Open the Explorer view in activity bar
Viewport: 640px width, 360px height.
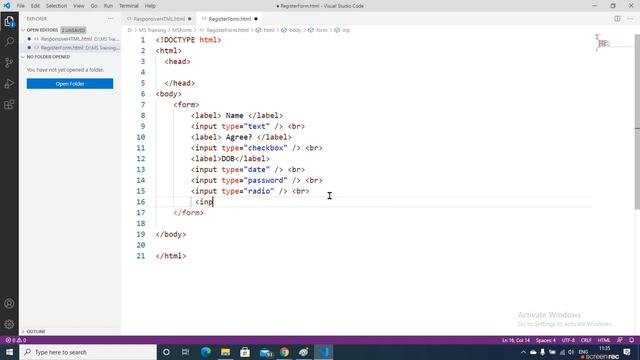coord(9,21)
